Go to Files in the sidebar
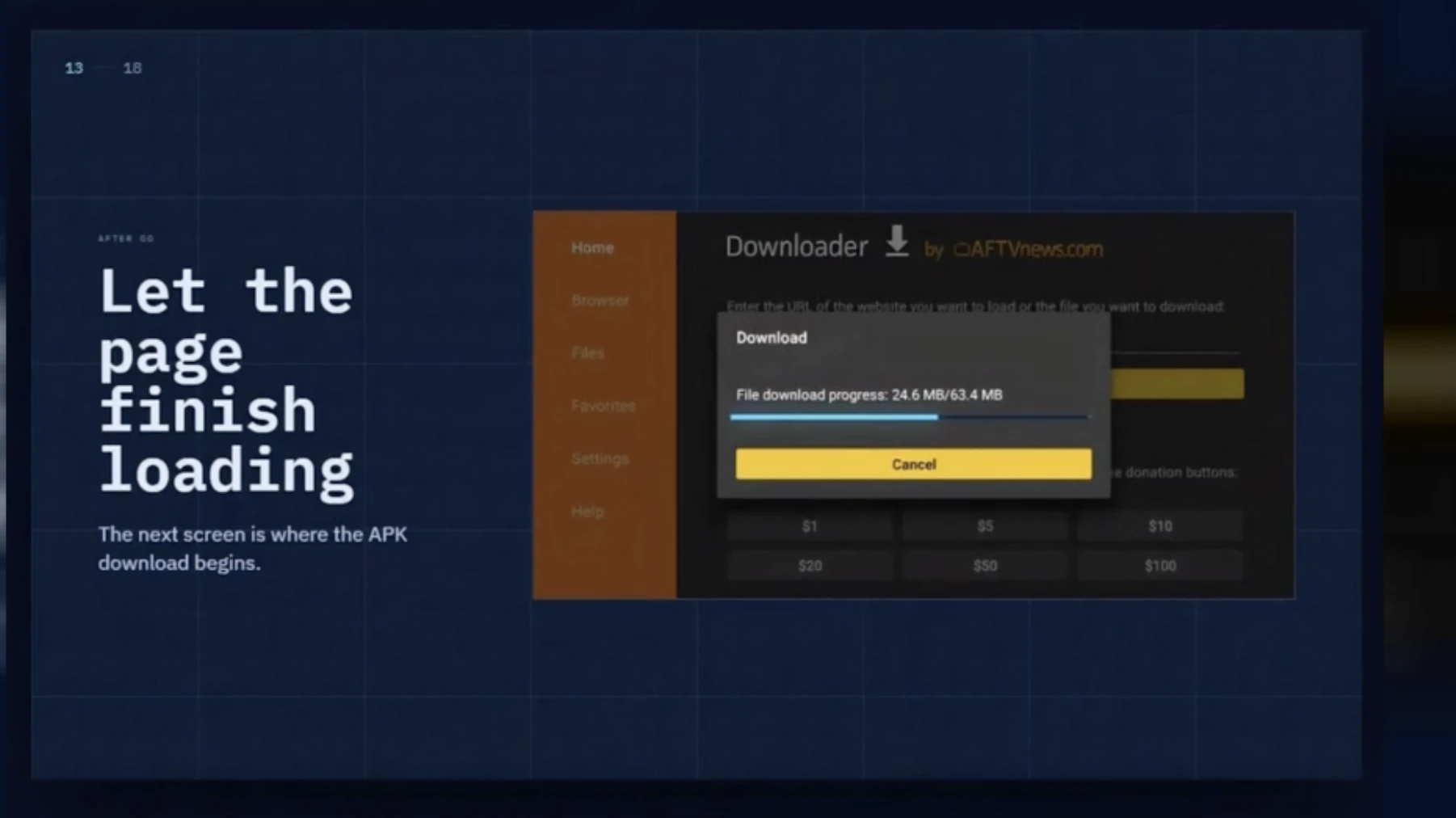Screen dimensions: 1456x818 pyautogui.click(x=587, y=353)
